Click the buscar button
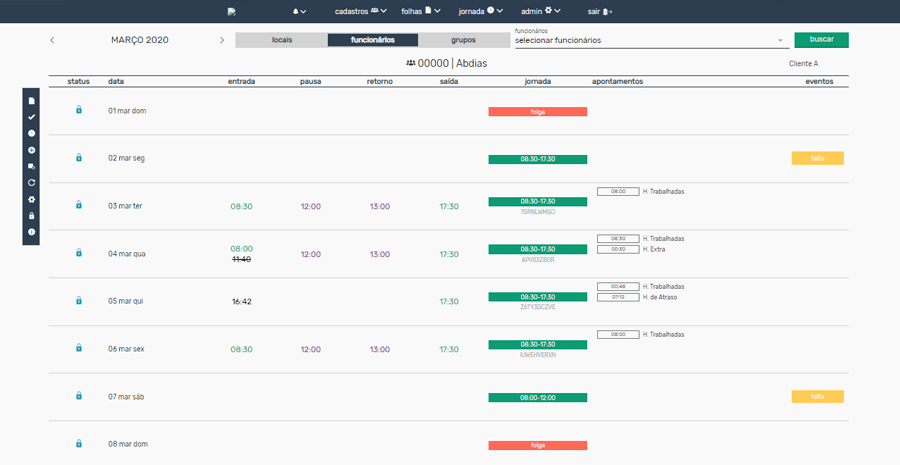Viewport: 900px width, 465px height. point(821,40)
